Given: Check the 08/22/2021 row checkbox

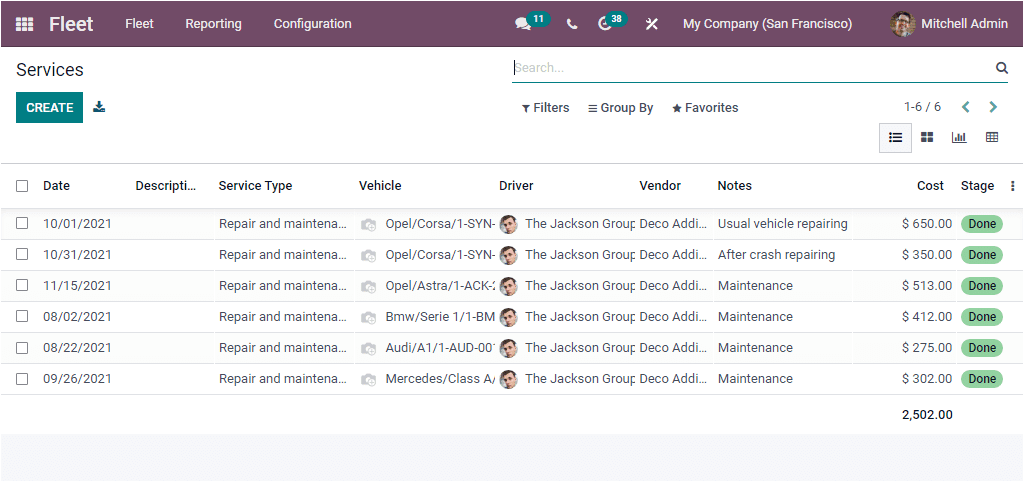Looking at the screenshot, I should 22,347.
